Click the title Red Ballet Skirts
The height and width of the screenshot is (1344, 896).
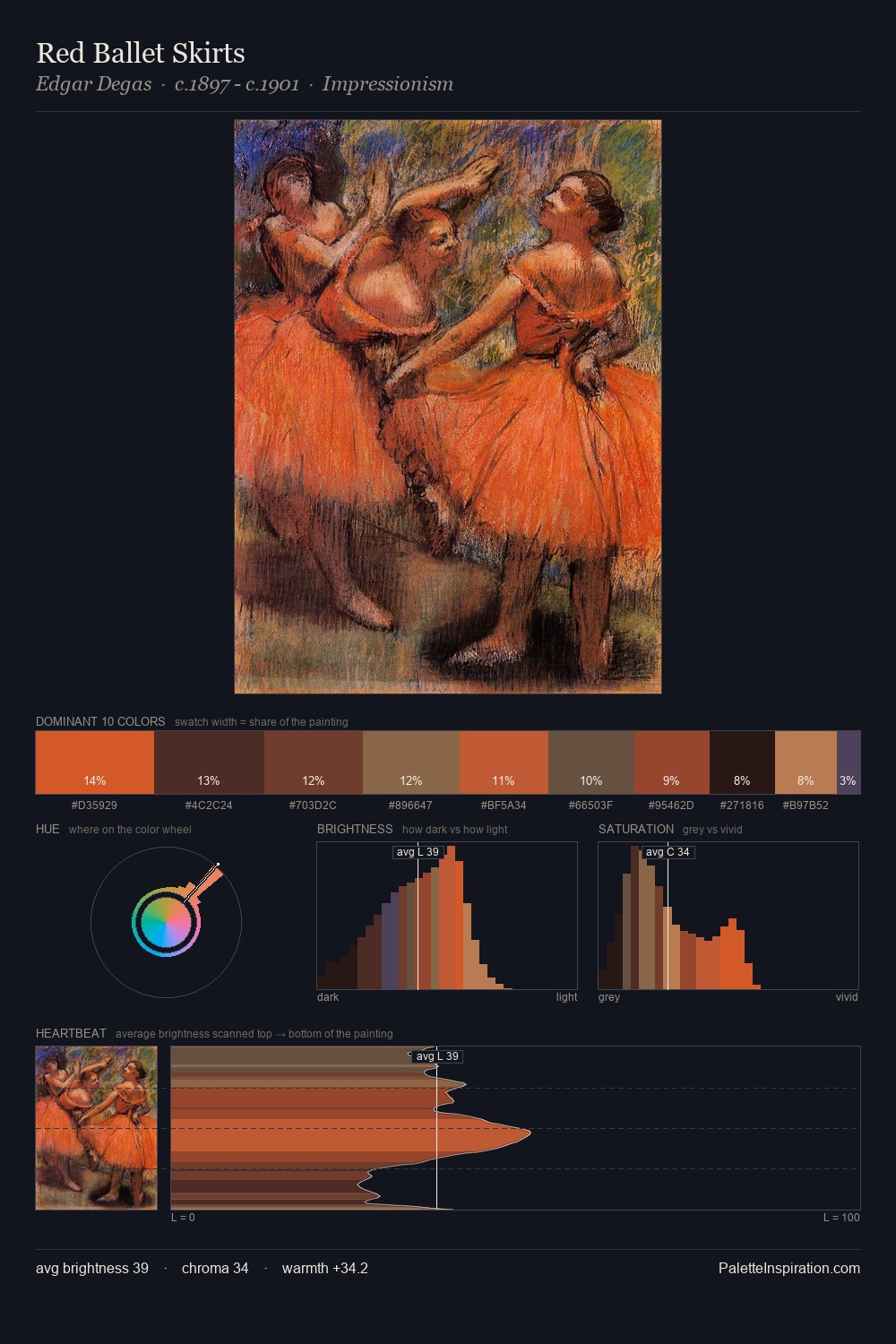141,53
